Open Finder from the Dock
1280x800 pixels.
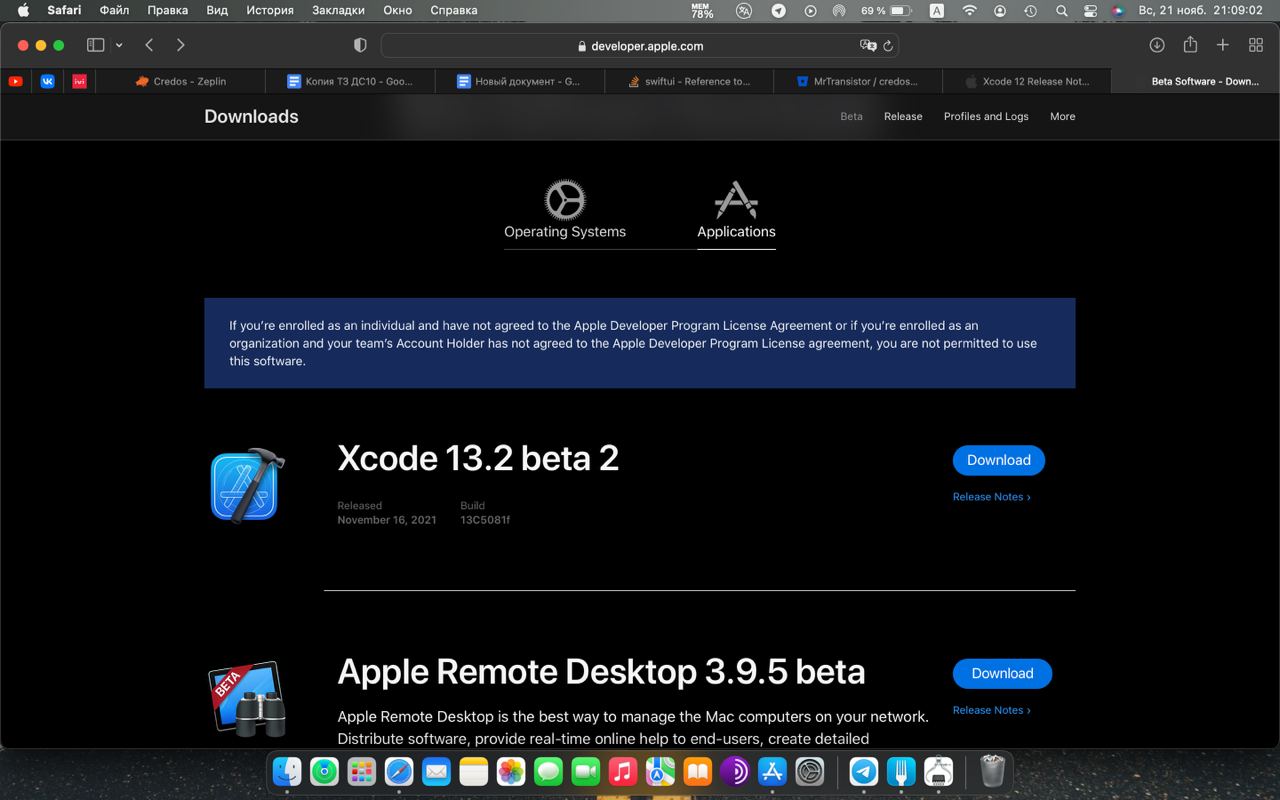(287, 771)
